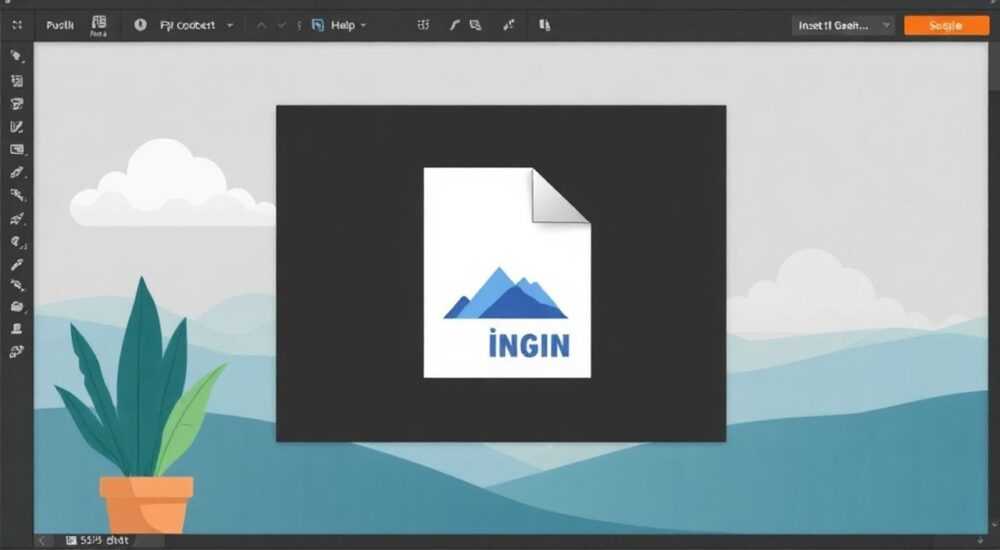Image resolution: width=1000 pixels, height=550 pixels.
Task: Click the round info icon in top bar
Action: tap(140, 25)
